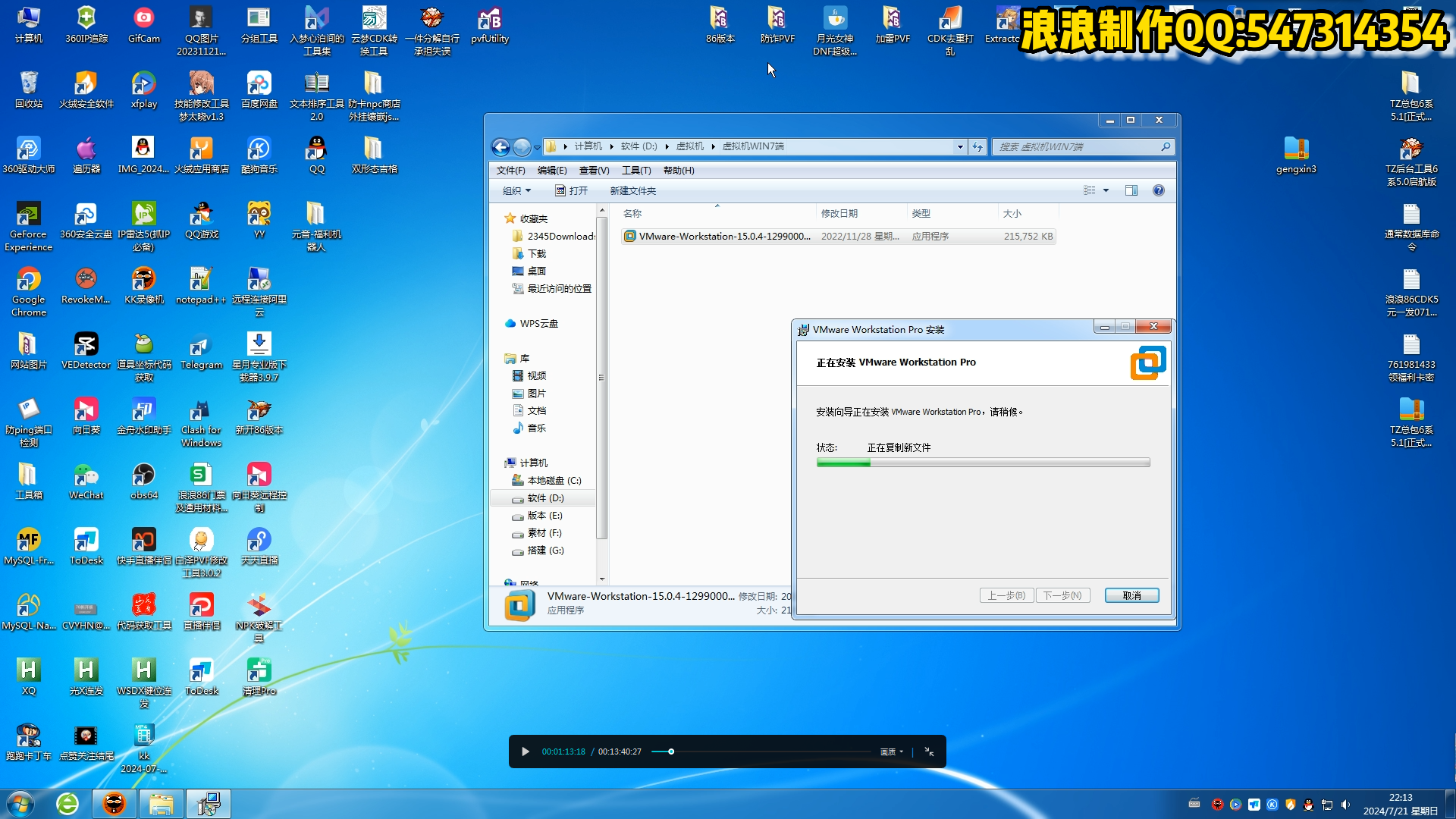
Task: Click the VMware installer progress bar
Action: tap(983, 462)
